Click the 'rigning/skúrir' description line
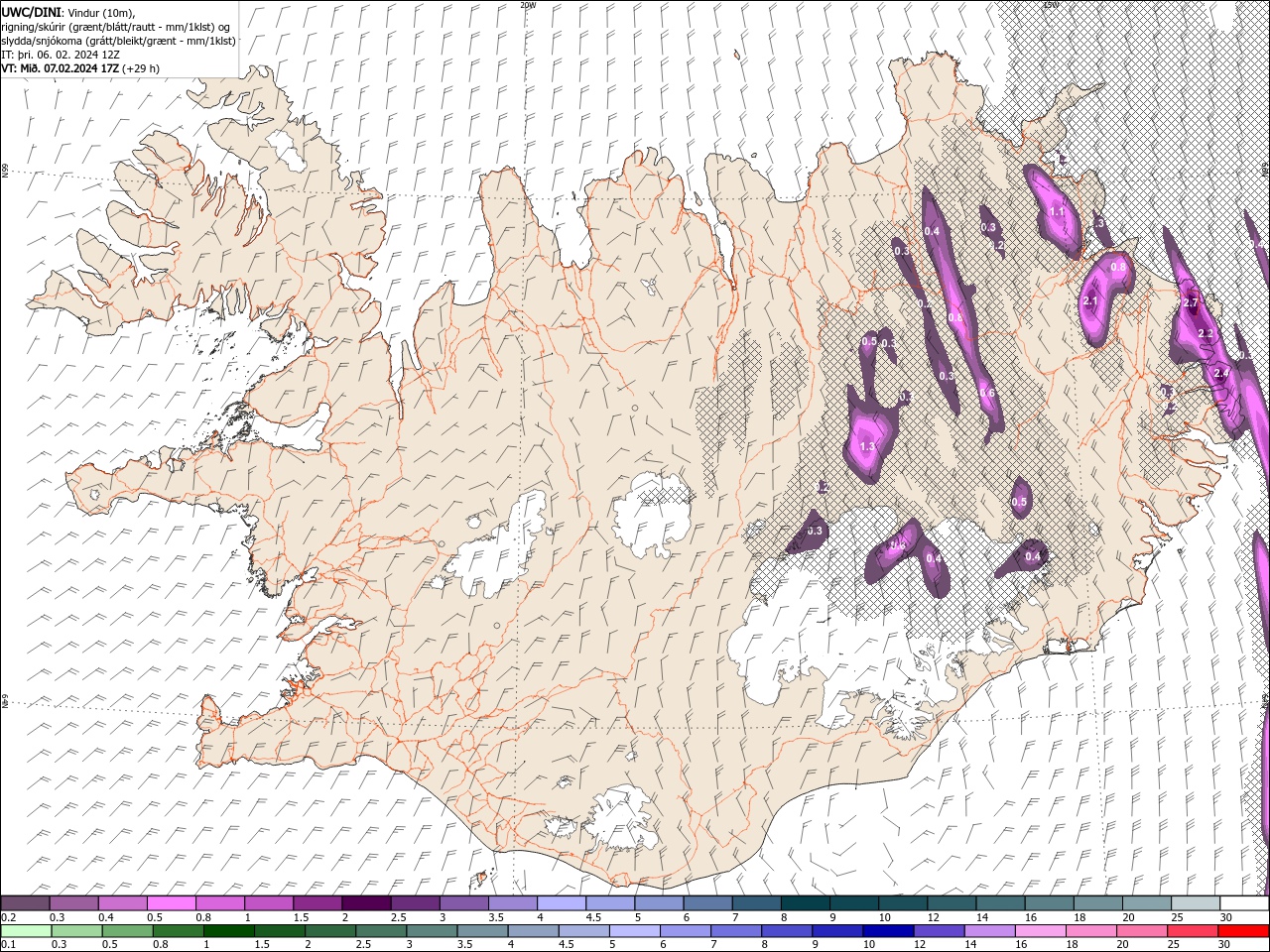The width and height of the screenshot is (1270, 952). click(116, 27)
